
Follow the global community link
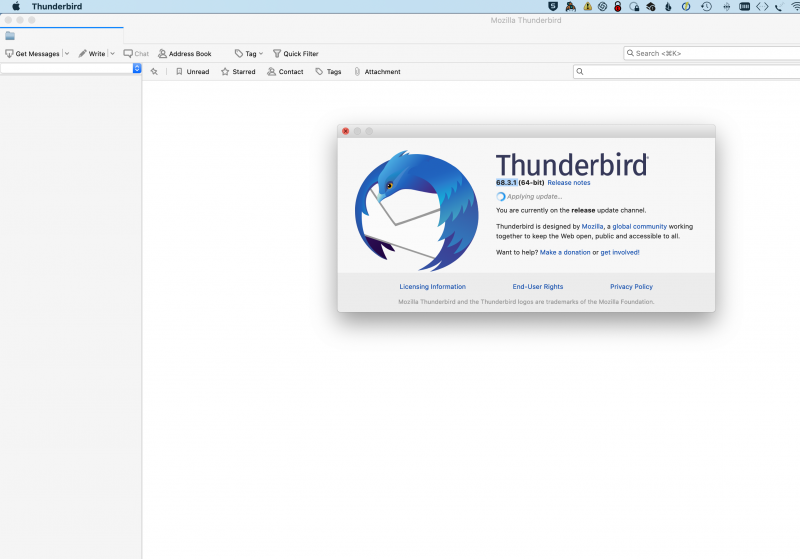639,226
